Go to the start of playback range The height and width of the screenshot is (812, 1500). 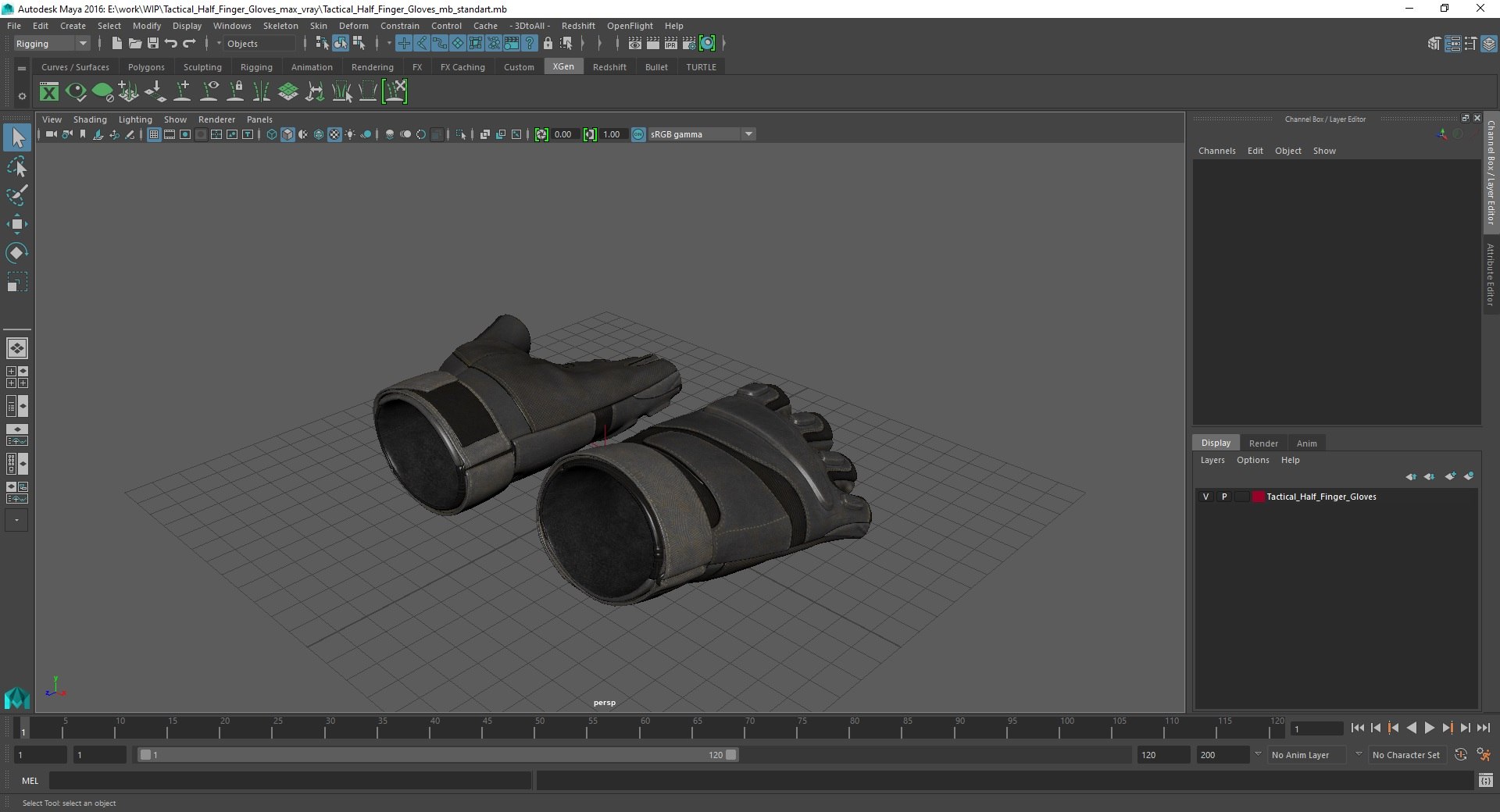pyautogui.click(x=1357, y=728)
